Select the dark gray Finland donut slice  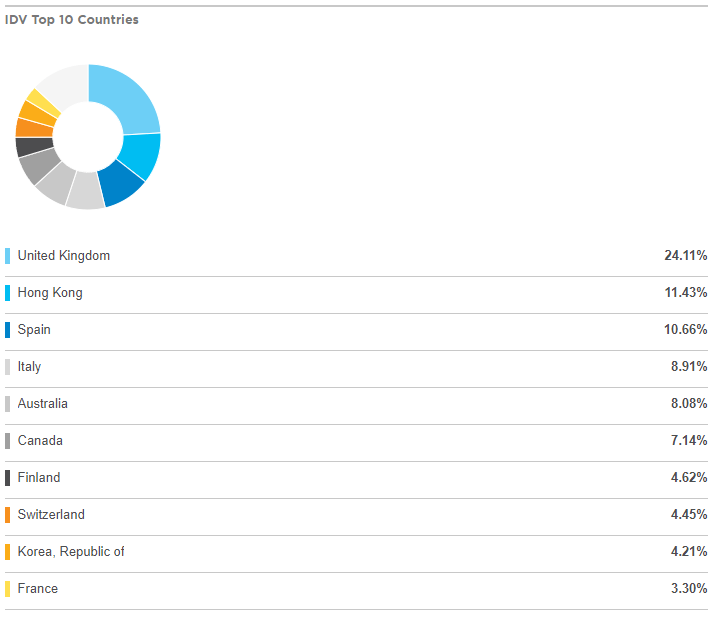point(33,147)
